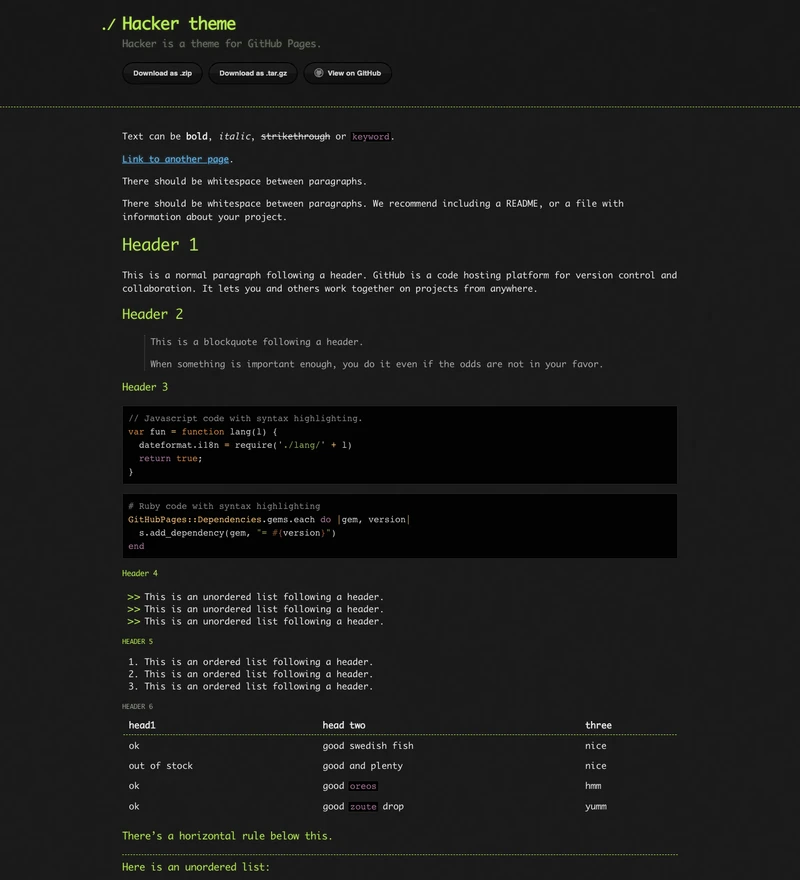Click the italic word 'italic'
This screenshot has width=800, height=880.
(x=234, y=136)
